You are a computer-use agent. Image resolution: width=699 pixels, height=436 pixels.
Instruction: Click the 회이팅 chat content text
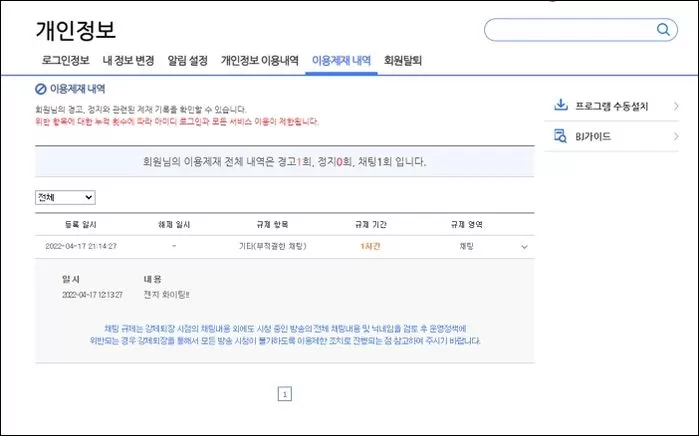point(166,295)
